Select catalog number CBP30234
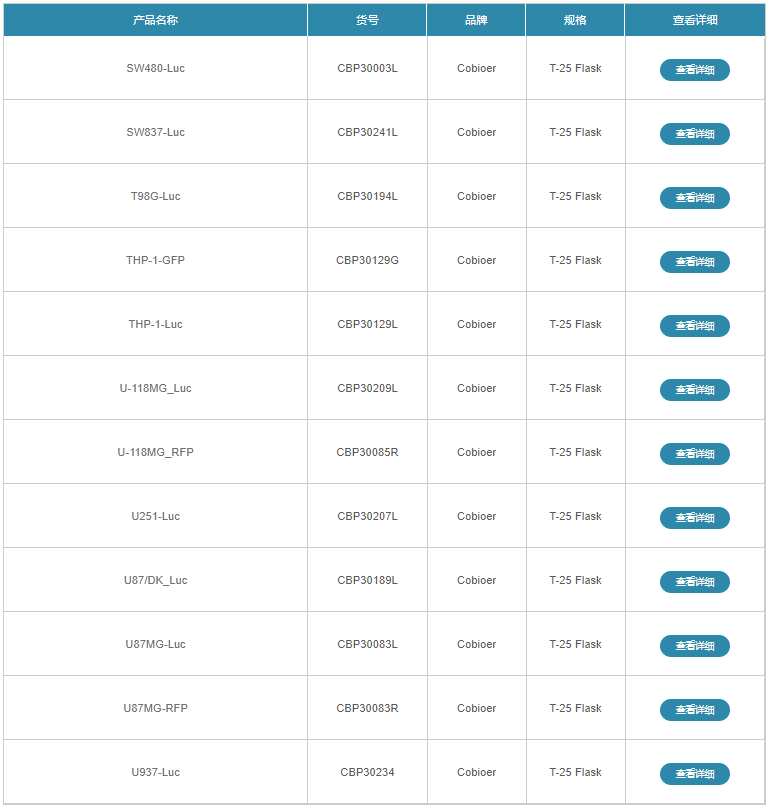The height and width of the screenshot is (807, 769). [367, 772]
